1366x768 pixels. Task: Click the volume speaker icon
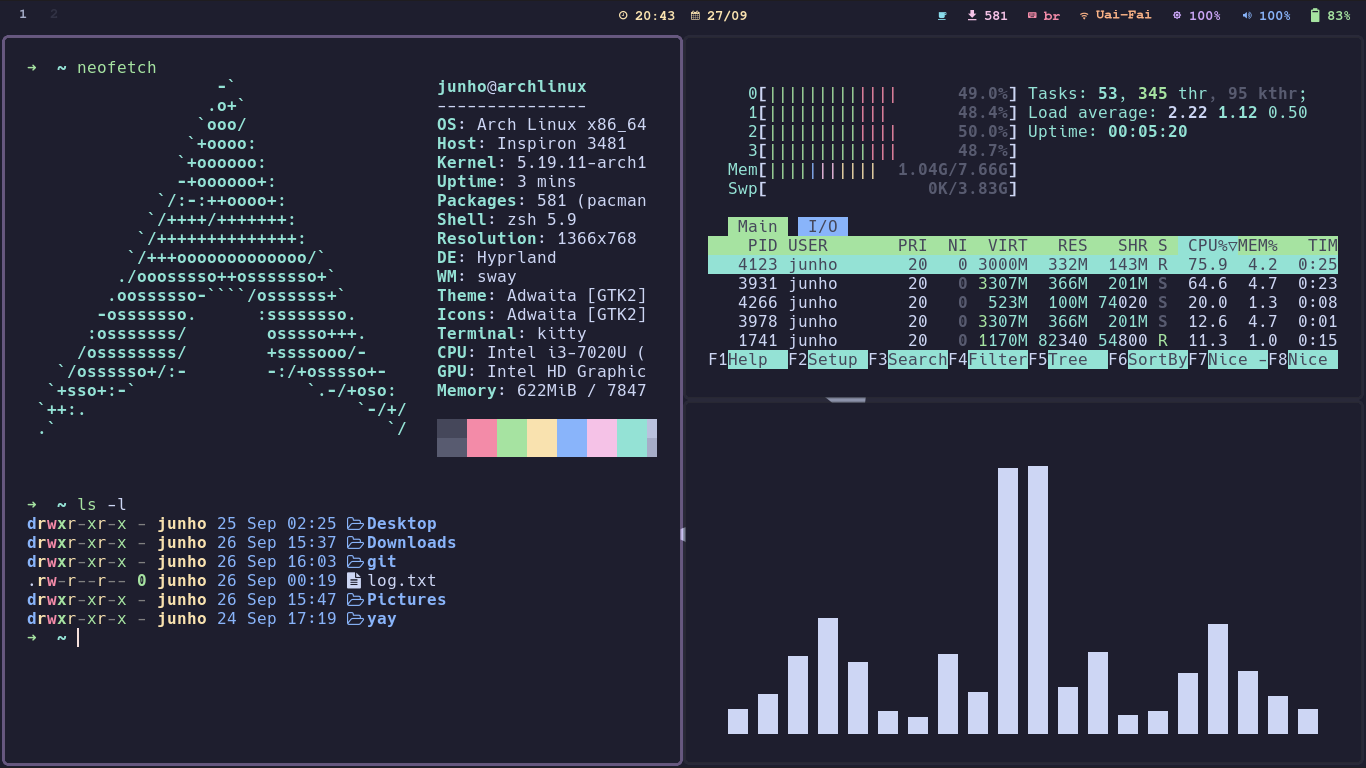pos(1247,15)
